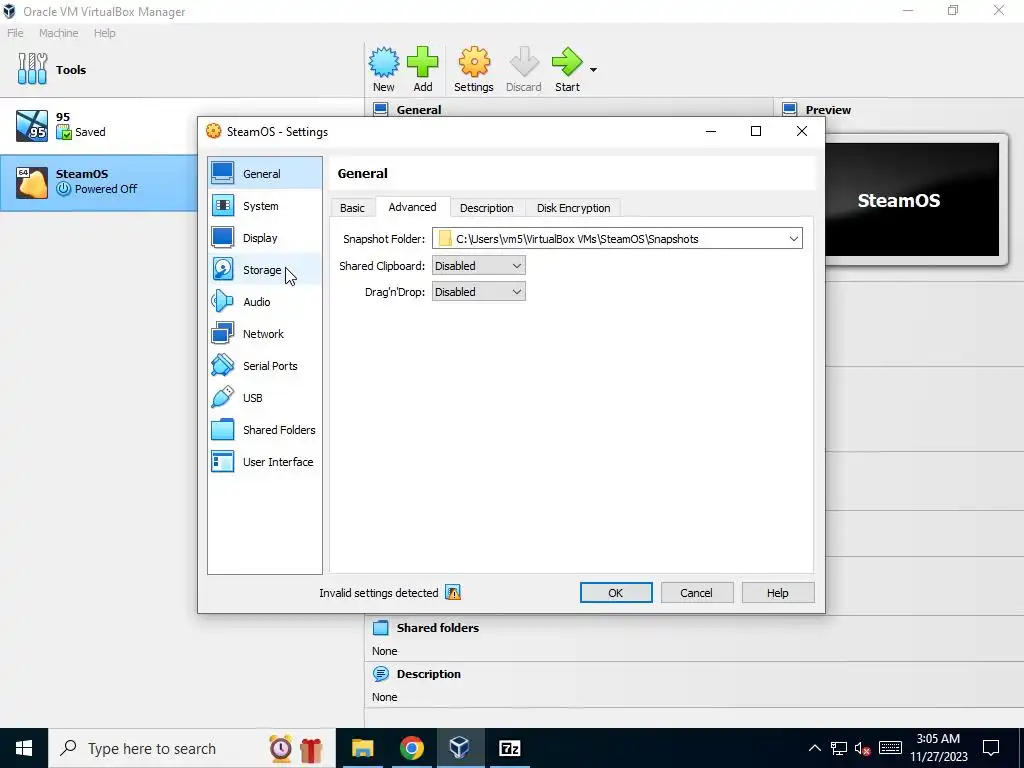Image resolution: width=1024 pixels, height=768 pixels.
Task: Click OK to confirm settings
Action: pos(616,592)
